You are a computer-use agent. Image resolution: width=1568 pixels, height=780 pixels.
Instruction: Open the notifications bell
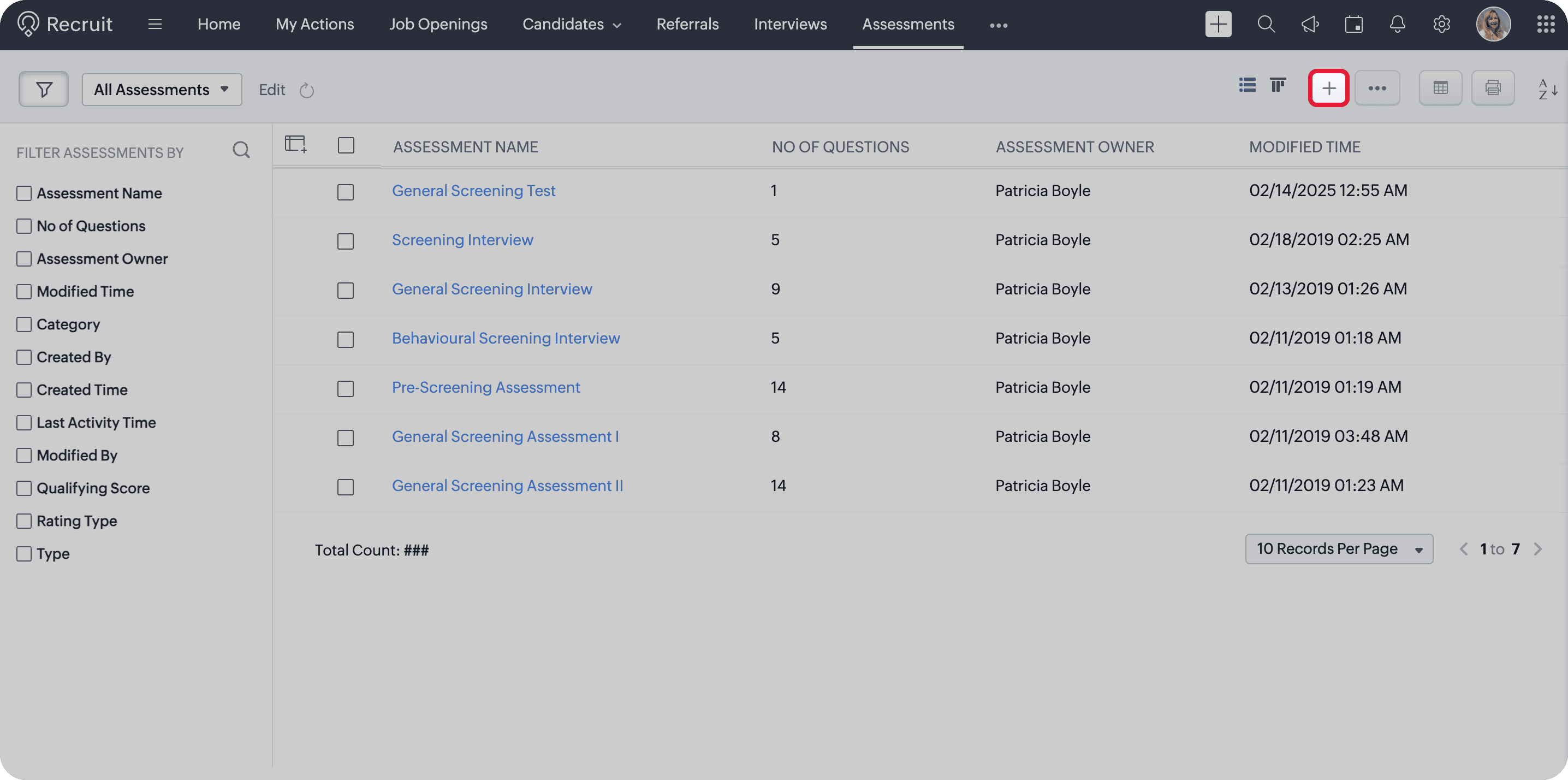coord(1398,25)
